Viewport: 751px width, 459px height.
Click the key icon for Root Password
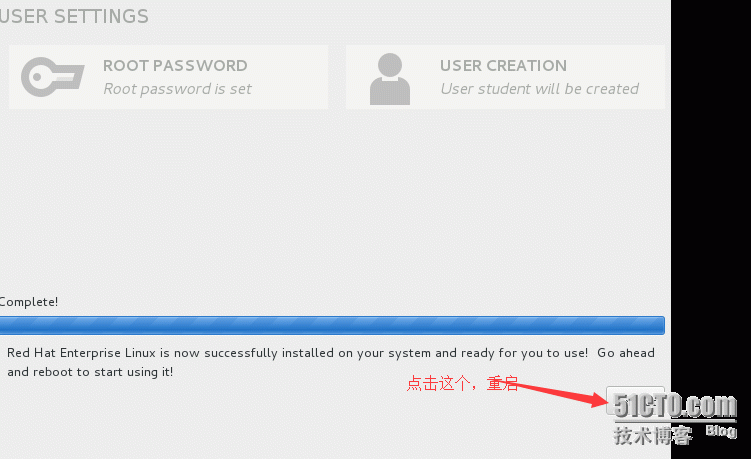point(53,77)
